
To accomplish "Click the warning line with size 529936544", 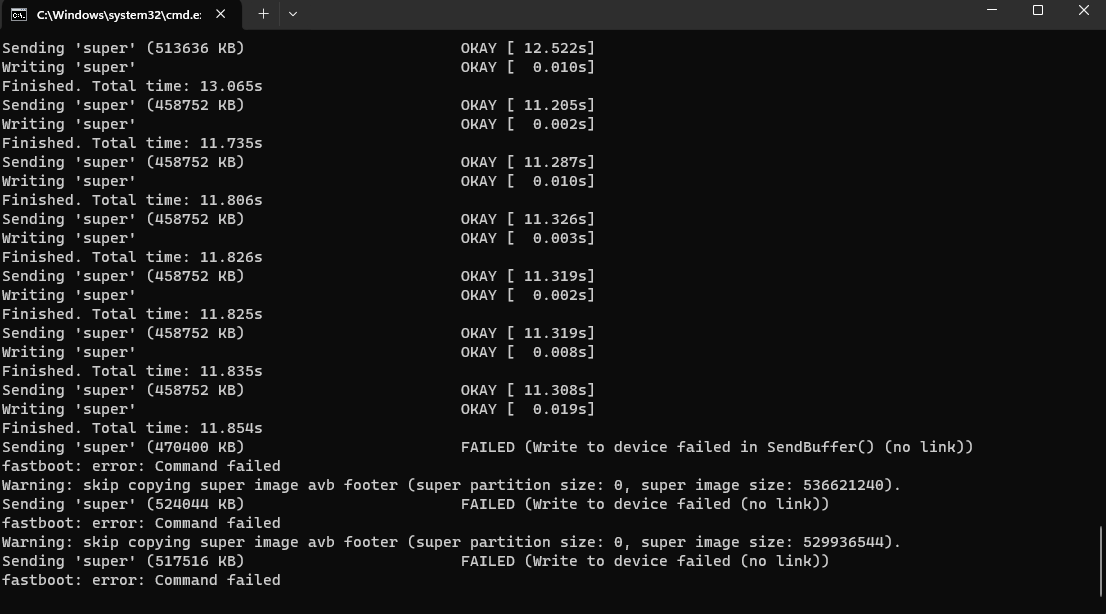I will 451,543.
